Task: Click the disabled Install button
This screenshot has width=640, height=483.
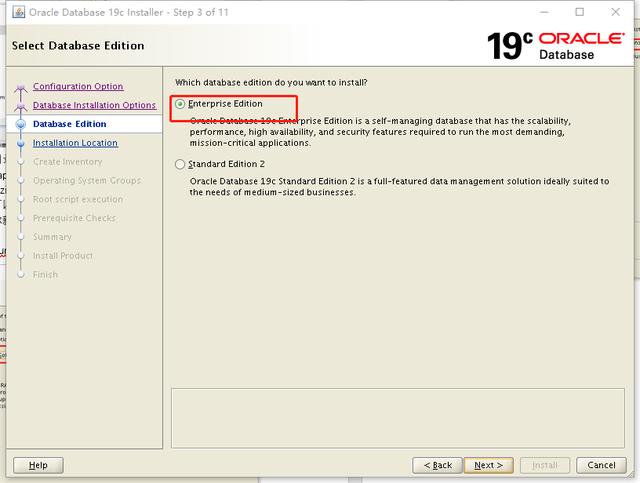Action: click(x=545, y=465)
